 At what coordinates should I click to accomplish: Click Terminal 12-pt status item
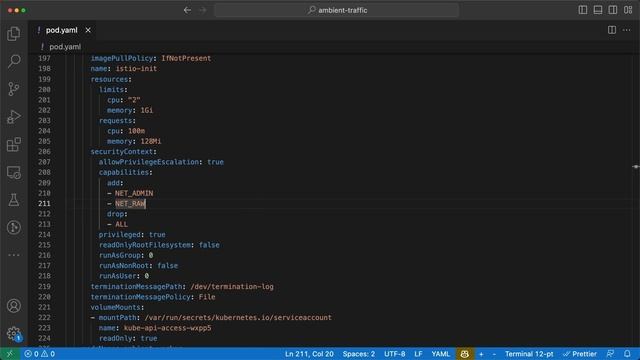click(x=529, y=354)
